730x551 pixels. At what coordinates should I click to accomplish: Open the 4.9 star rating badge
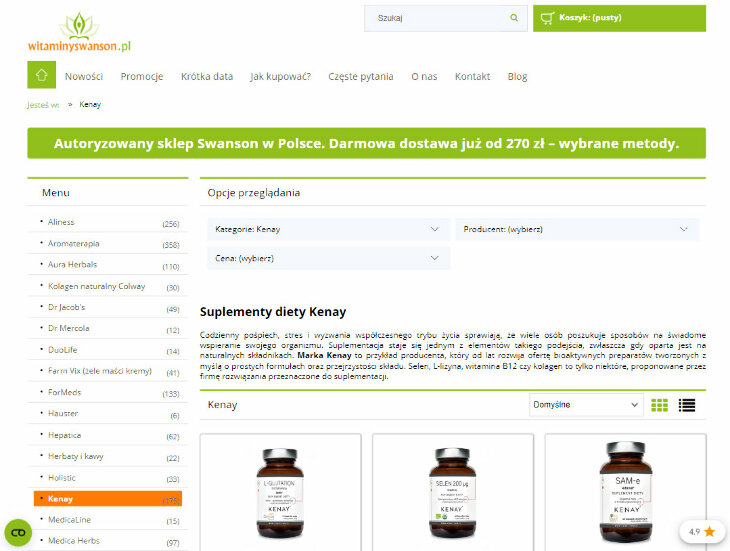[x=702, y=531]
